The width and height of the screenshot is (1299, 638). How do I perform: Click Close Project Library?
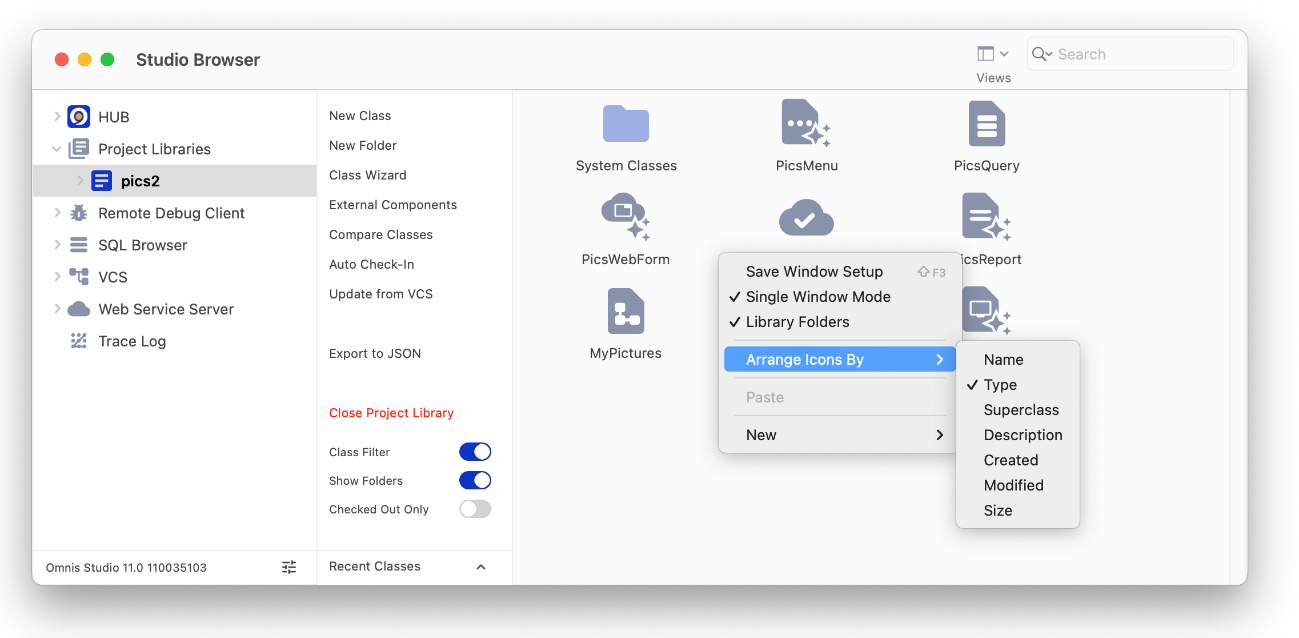[391, 413]
